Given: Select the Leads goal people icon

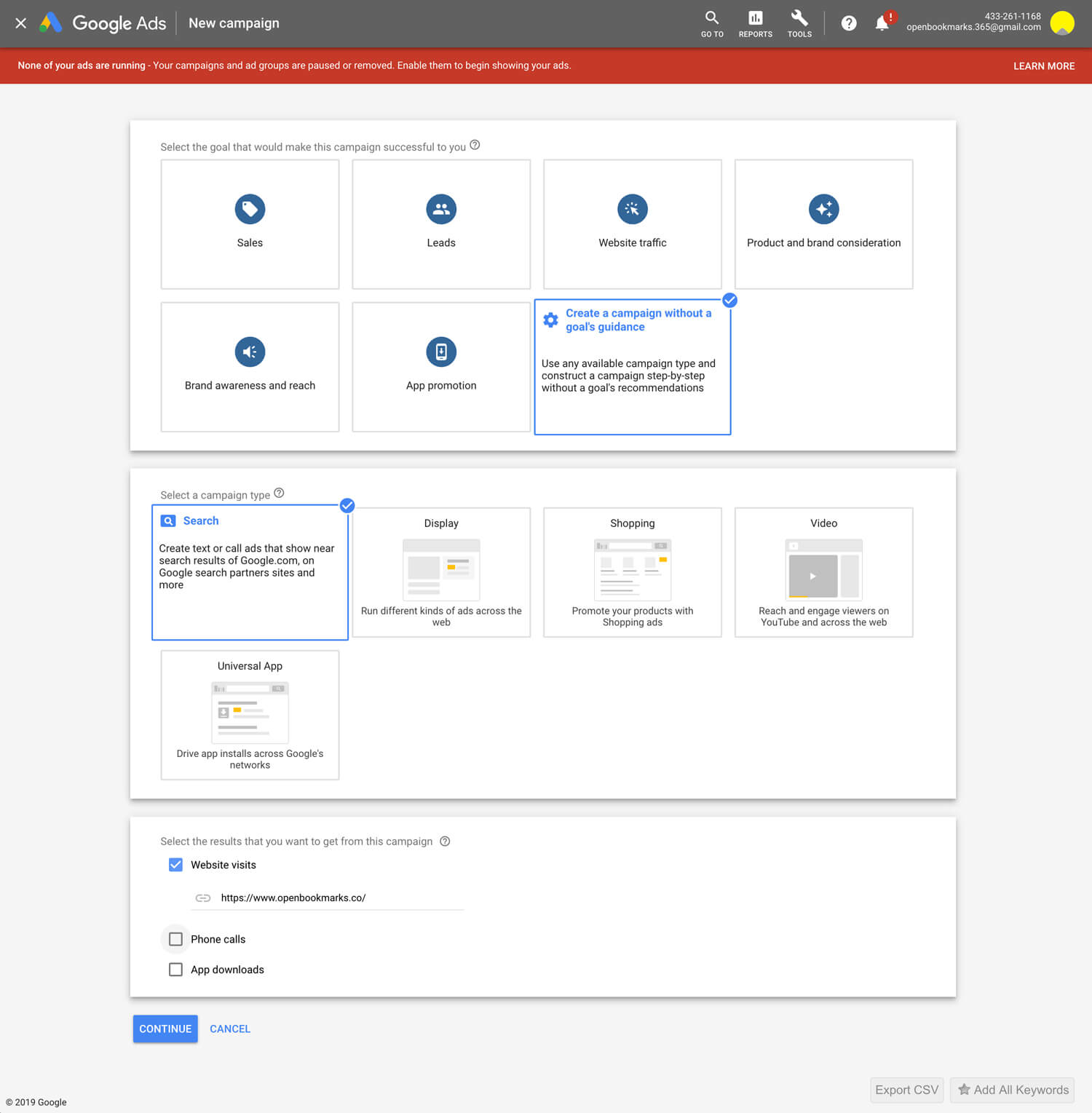Looking at the screenshot, I should (441, 209).
